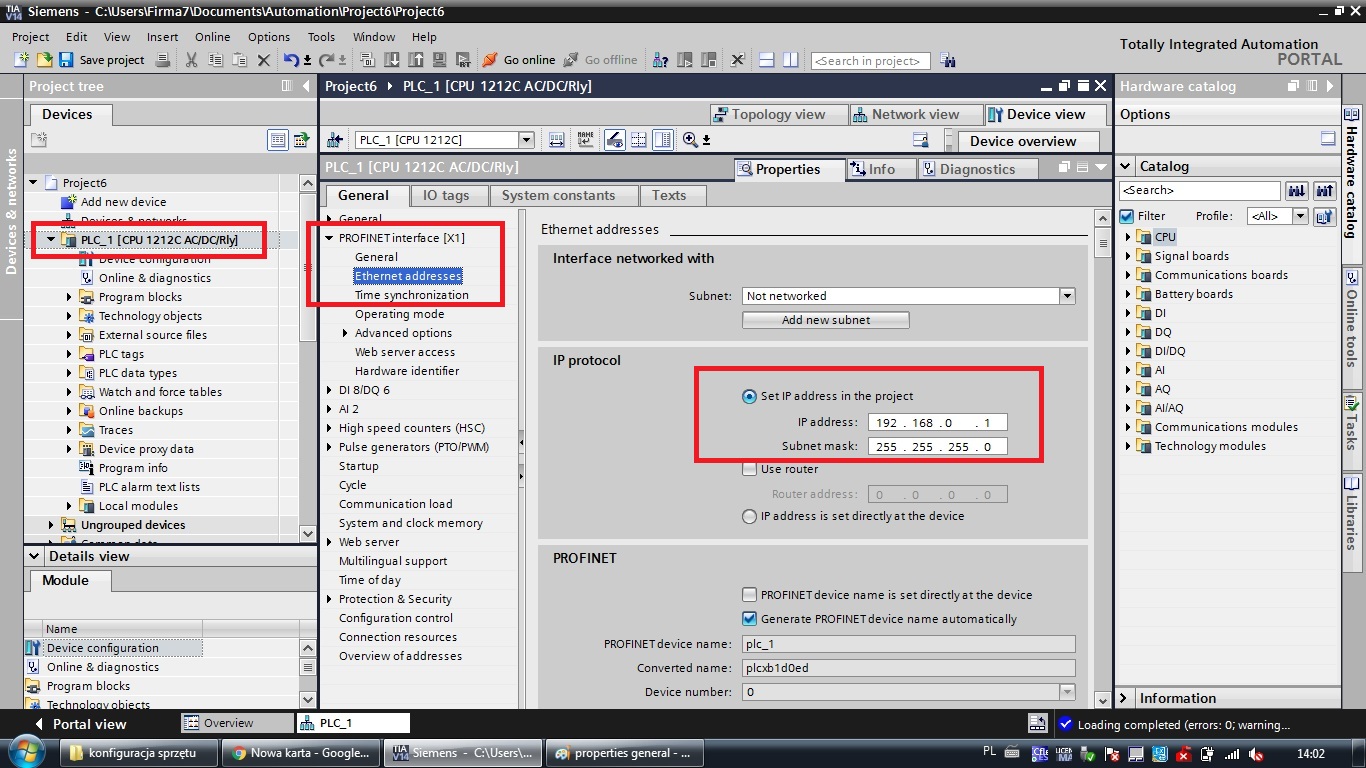This screenshot has height=768, width=1366.
Task: Collapse the Project tree panel arrow
Action: click(307, 87)
